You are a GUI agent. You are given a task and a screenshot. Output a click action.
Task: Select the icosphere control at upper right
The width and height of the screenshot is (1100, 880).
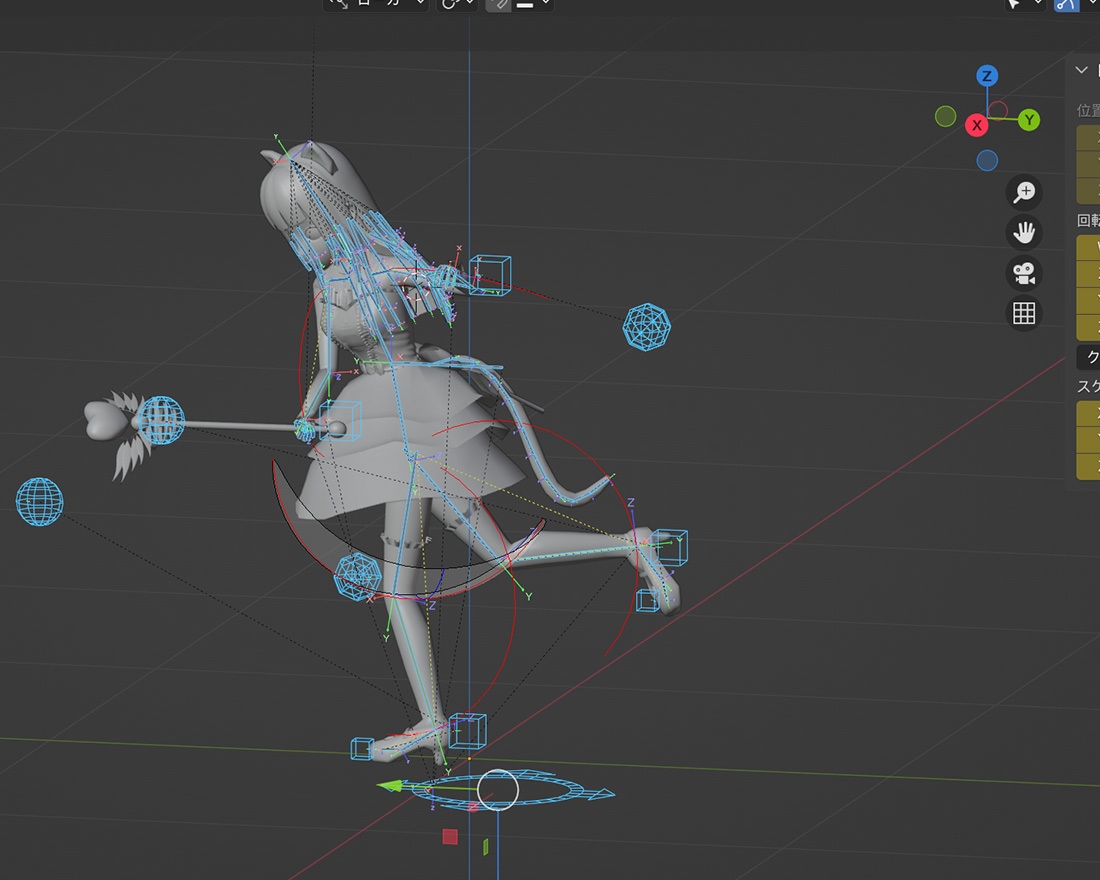click(x=646, y=326)
